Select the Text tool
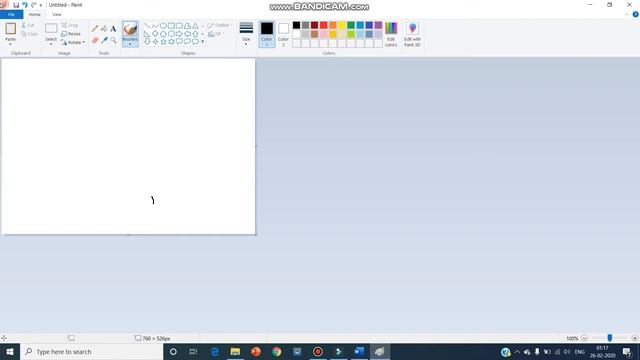Viewport: 640px width, 360px height. [x=113, y=29]
